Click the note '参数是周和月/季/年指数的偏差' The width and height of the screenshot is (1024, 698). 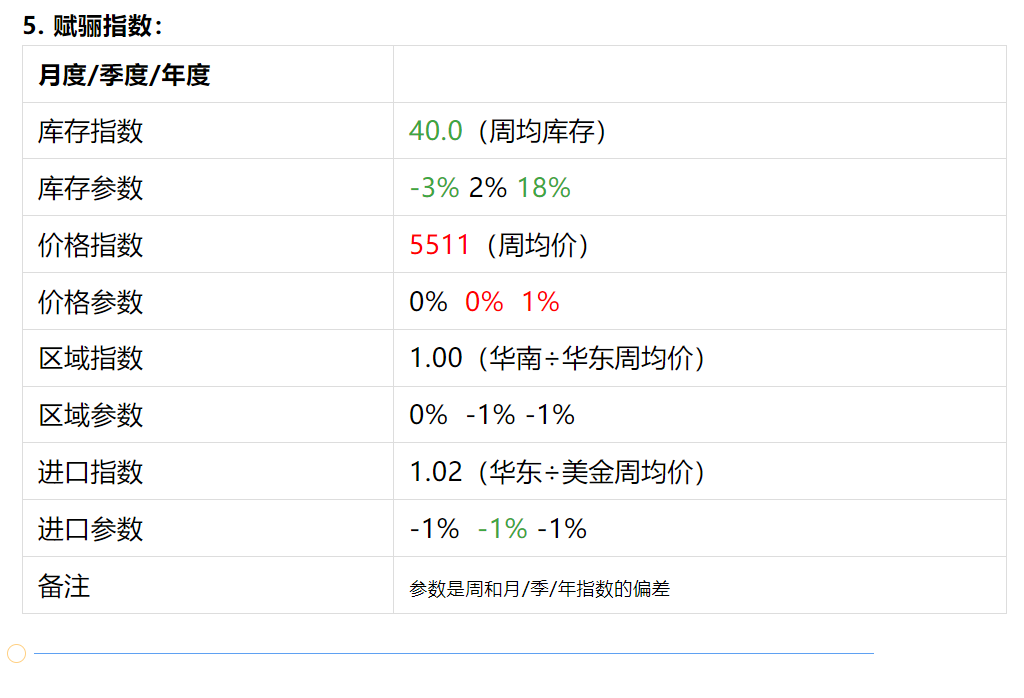point(539,589)
